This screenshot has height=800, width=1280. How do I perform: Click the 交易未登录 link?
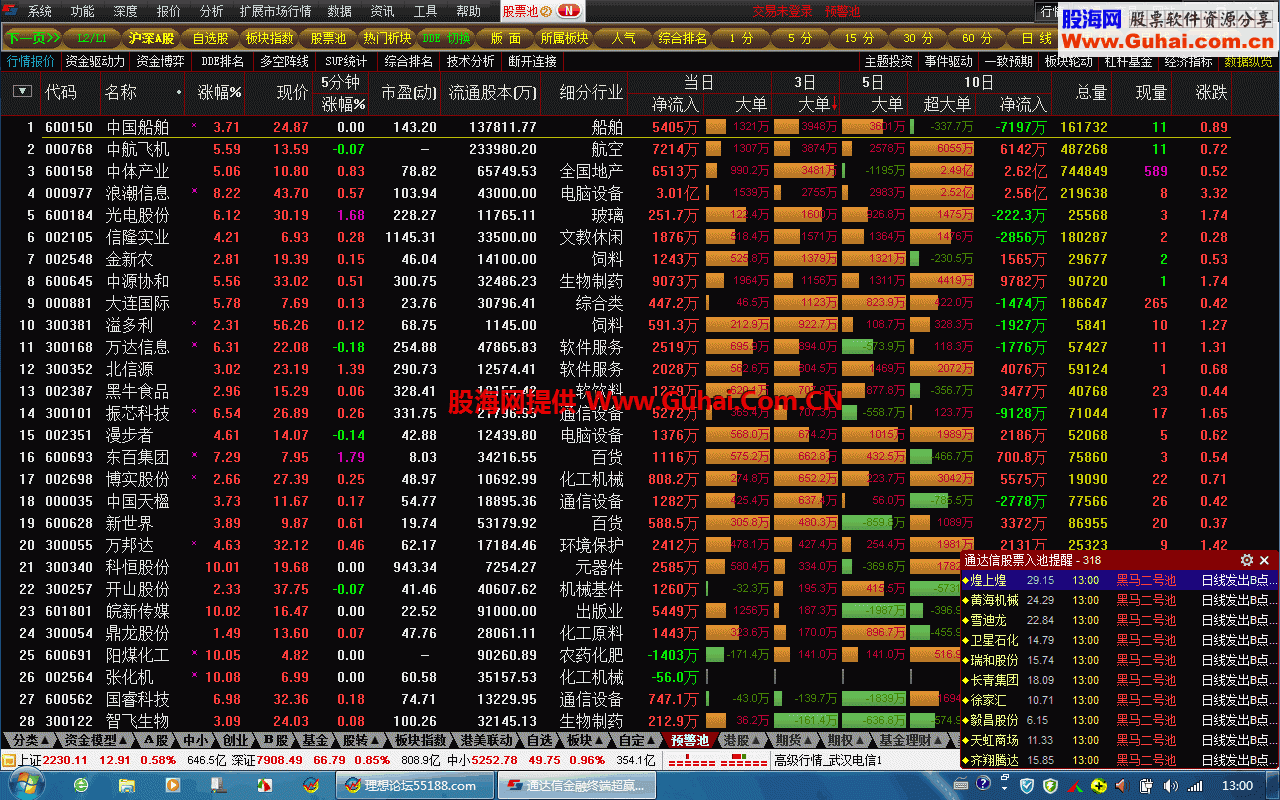click(x=782, y=11)
